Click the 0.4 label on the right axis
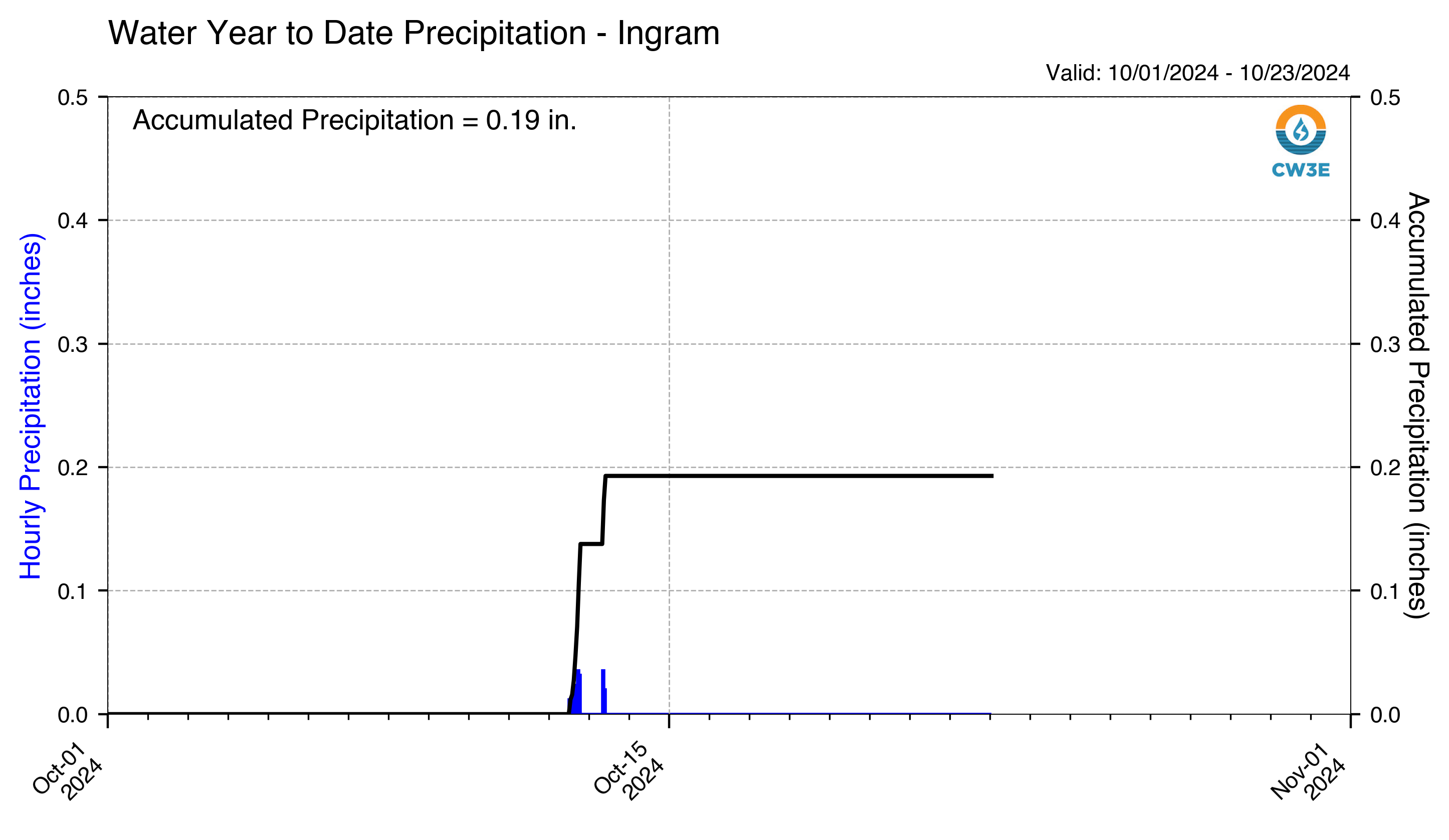The width and height of the screenshot is (1449, 840). 1386,221
